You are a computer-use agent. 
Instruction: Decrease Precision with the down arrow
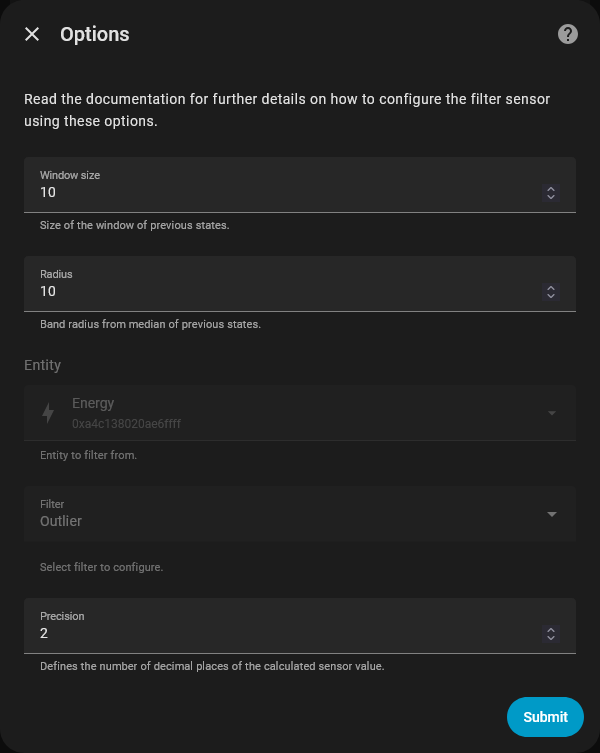(550, 638)
